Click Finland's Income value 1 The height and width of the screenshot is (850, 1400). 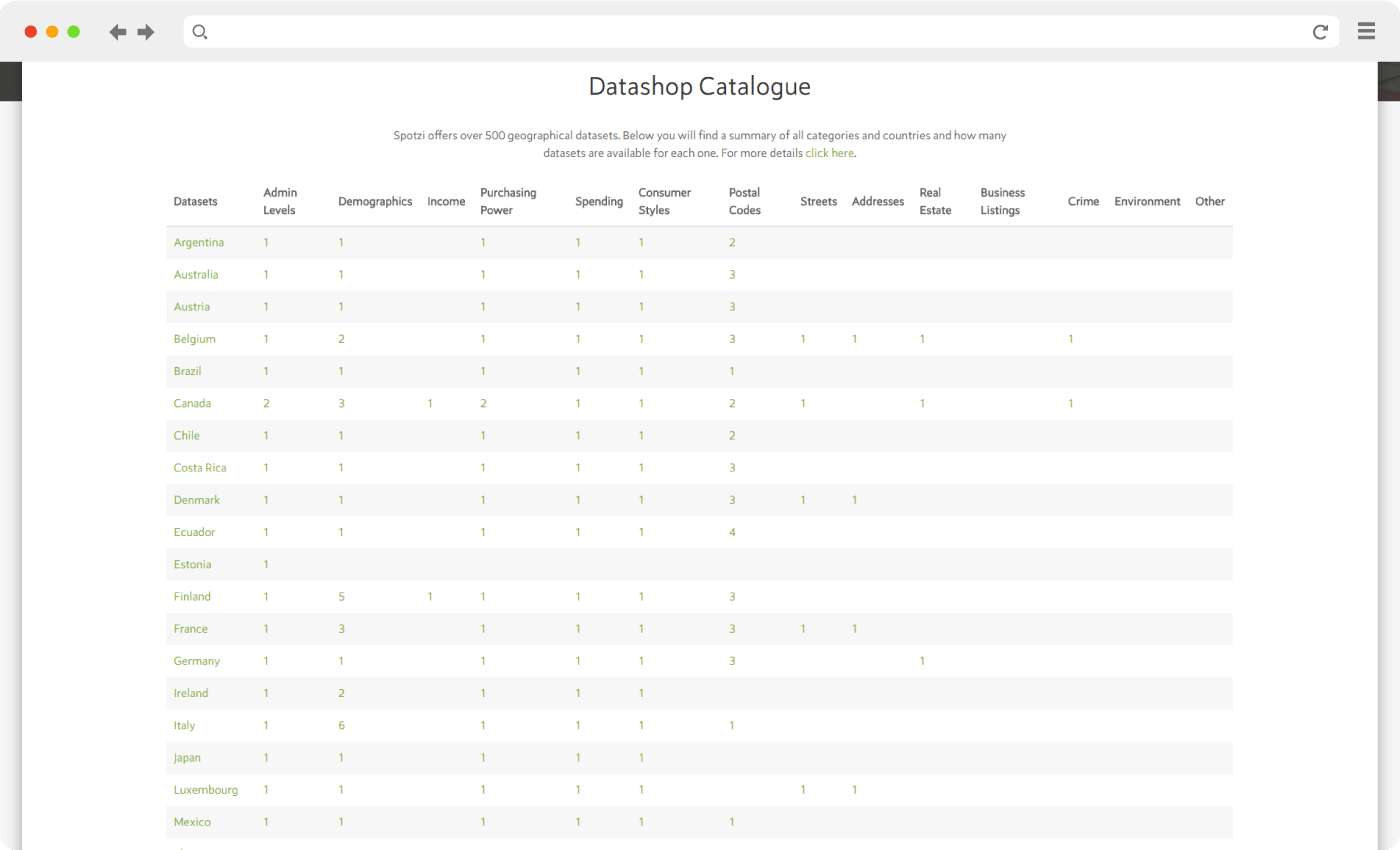[x=430, y=597]
